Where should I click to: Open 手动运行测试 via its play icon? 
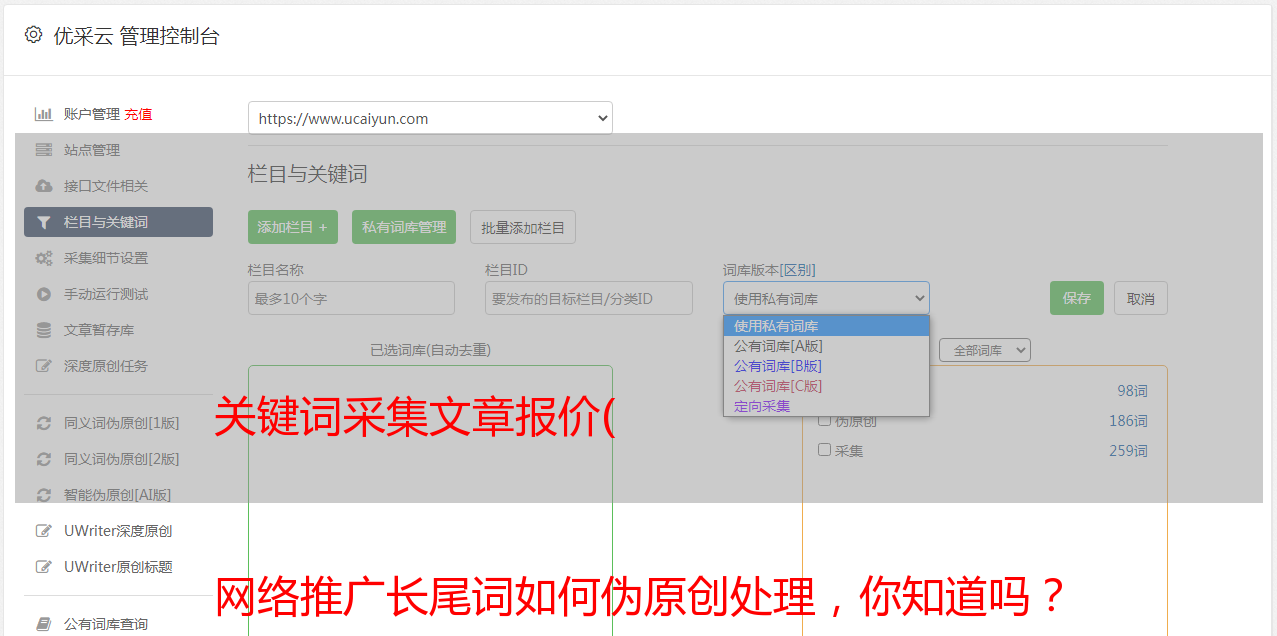point(44,294)
